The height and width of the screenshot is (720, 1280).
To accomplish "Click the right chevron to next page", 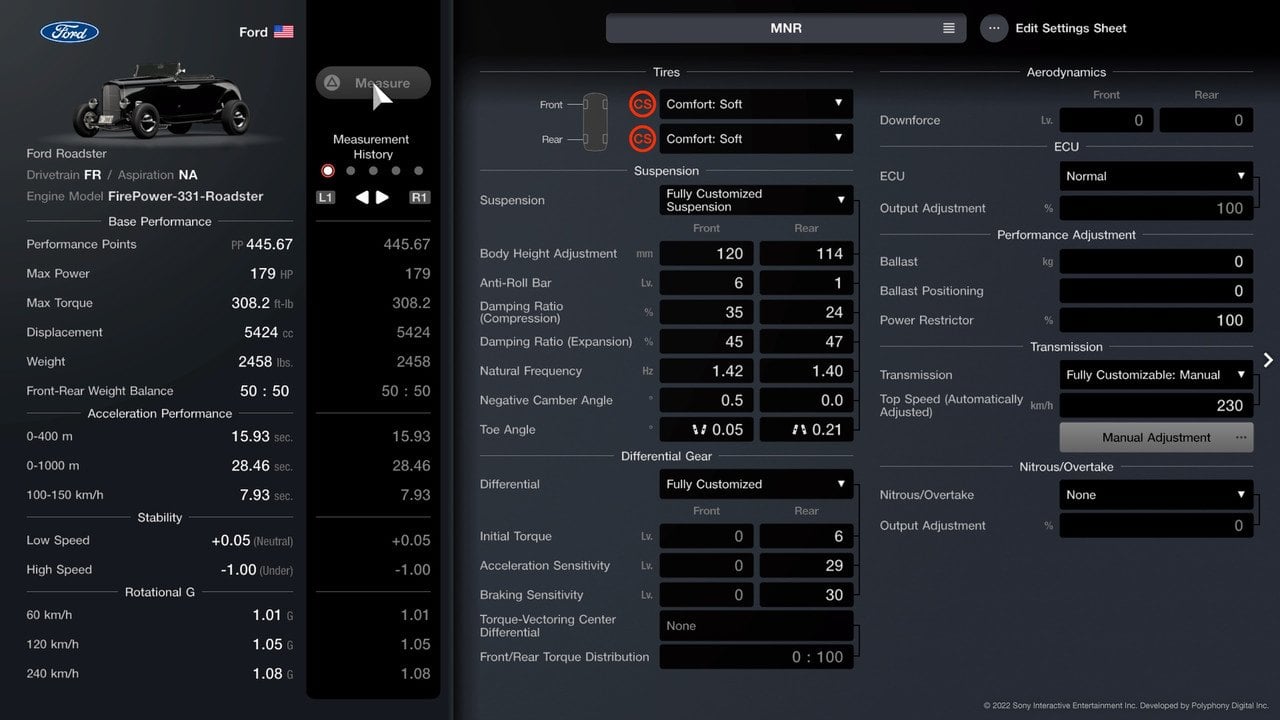I will [1268, 360].
